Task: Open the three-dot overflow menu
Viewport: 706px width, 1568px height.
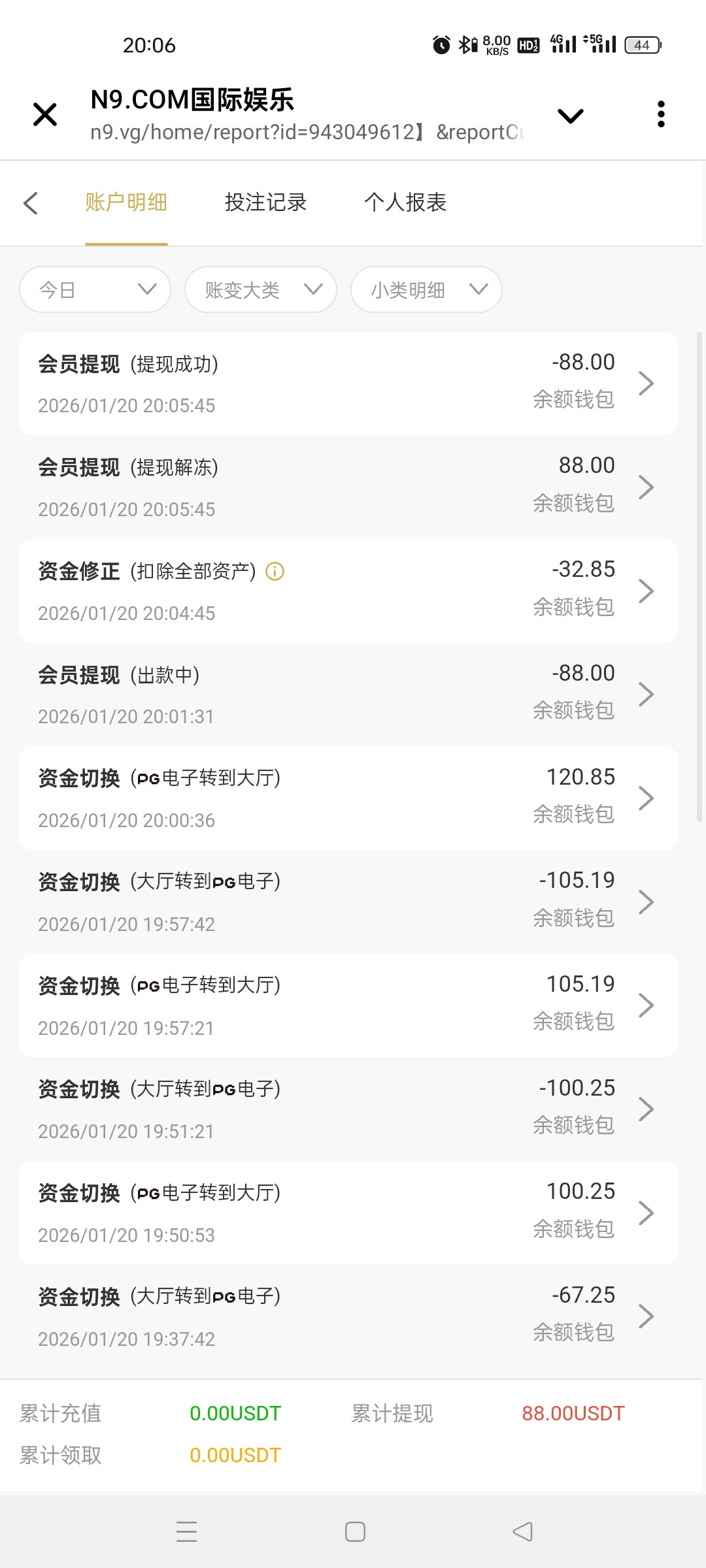Action: click(x=661, y=114)
